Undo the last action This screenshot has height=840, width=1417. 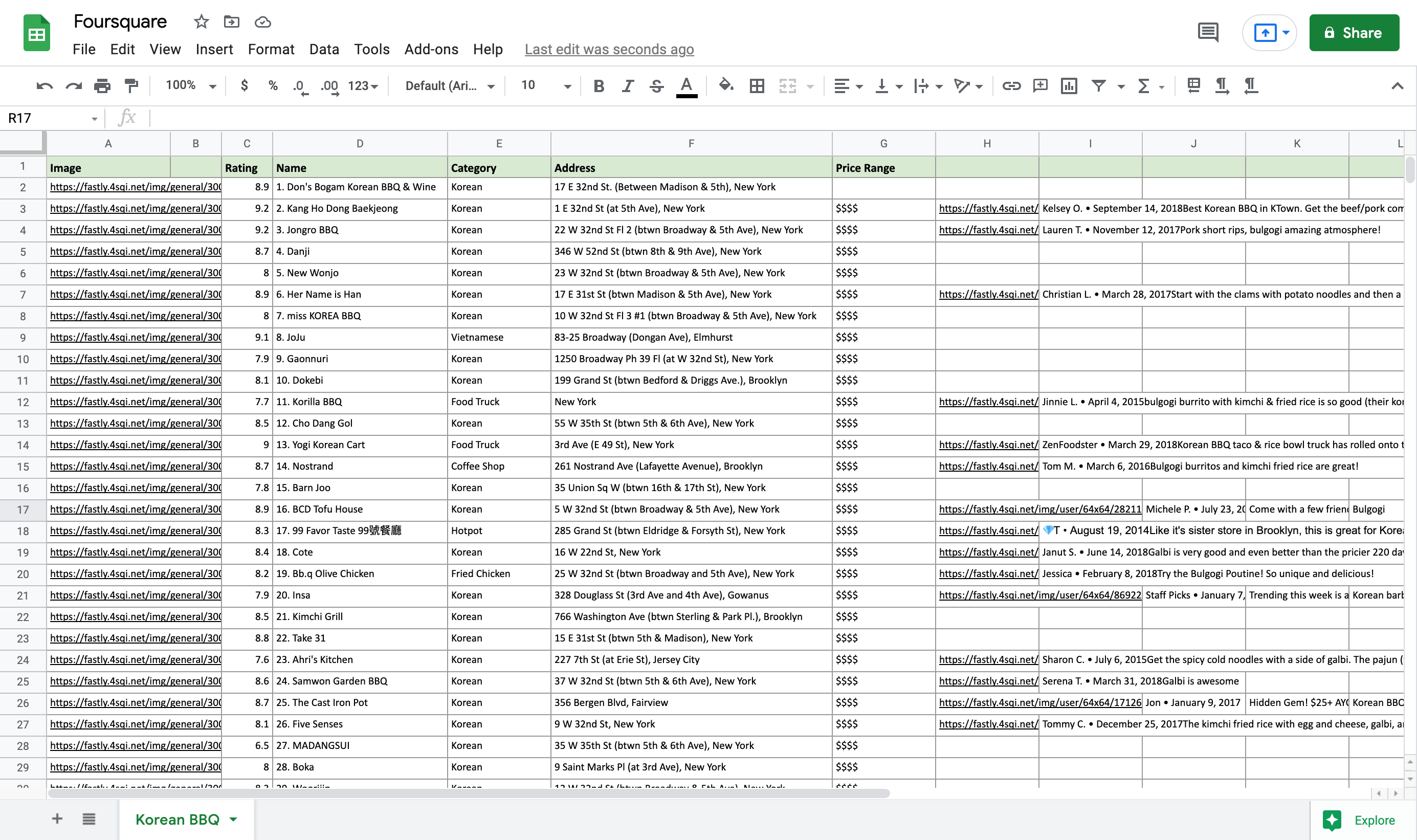coord(44,85)
